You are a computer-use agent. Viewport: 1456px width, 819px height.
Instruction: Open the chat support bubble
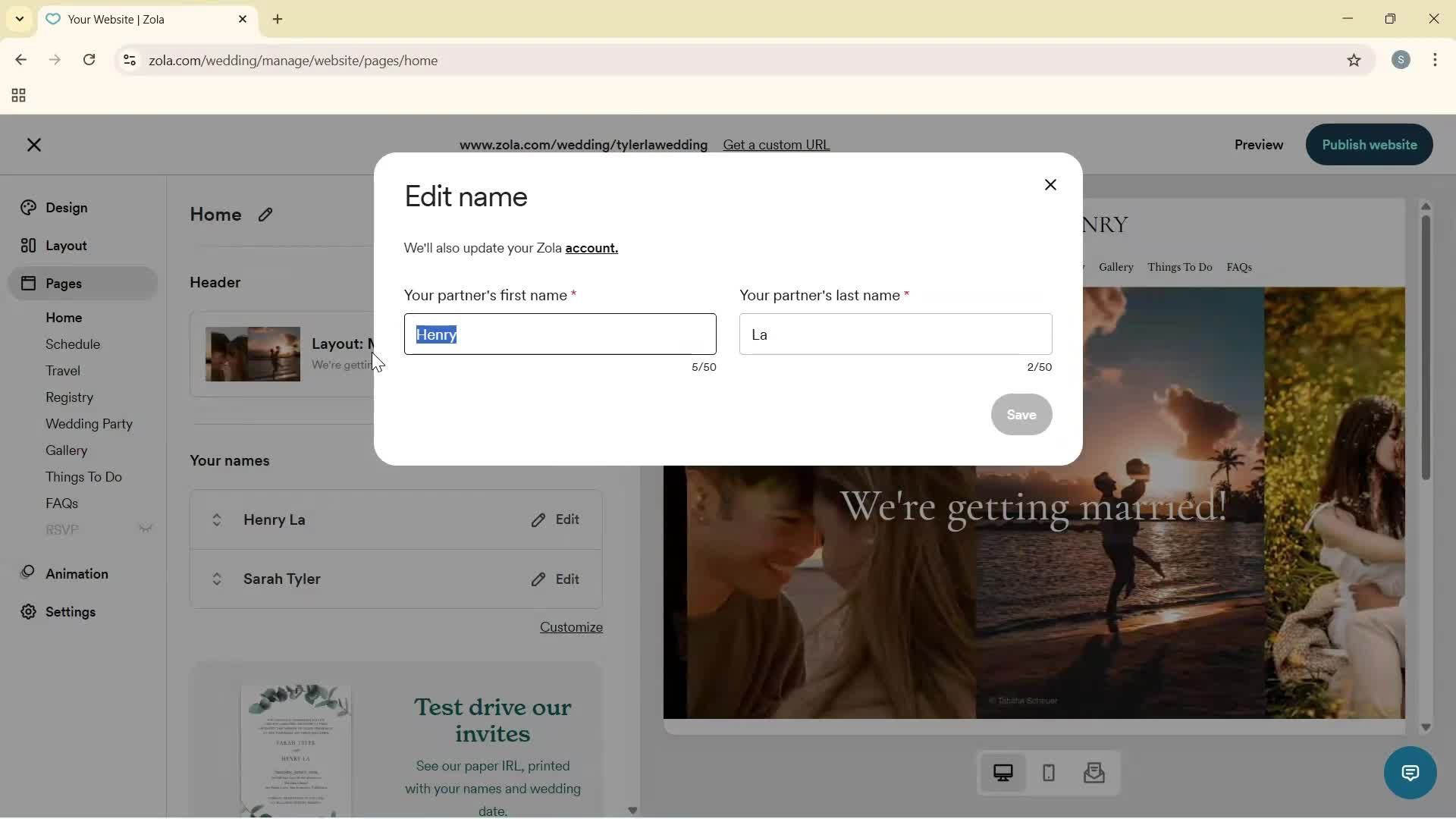coord(1409,773)
